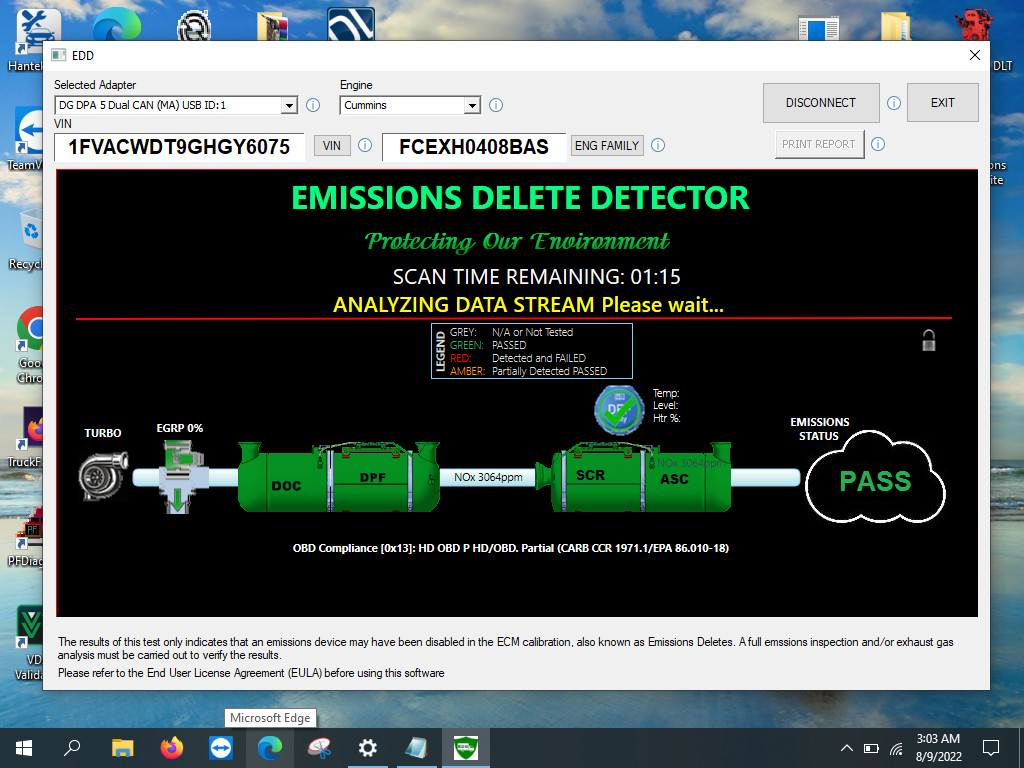
Task: Click the DEF tank badge icon
Action: tap(618, 411)
